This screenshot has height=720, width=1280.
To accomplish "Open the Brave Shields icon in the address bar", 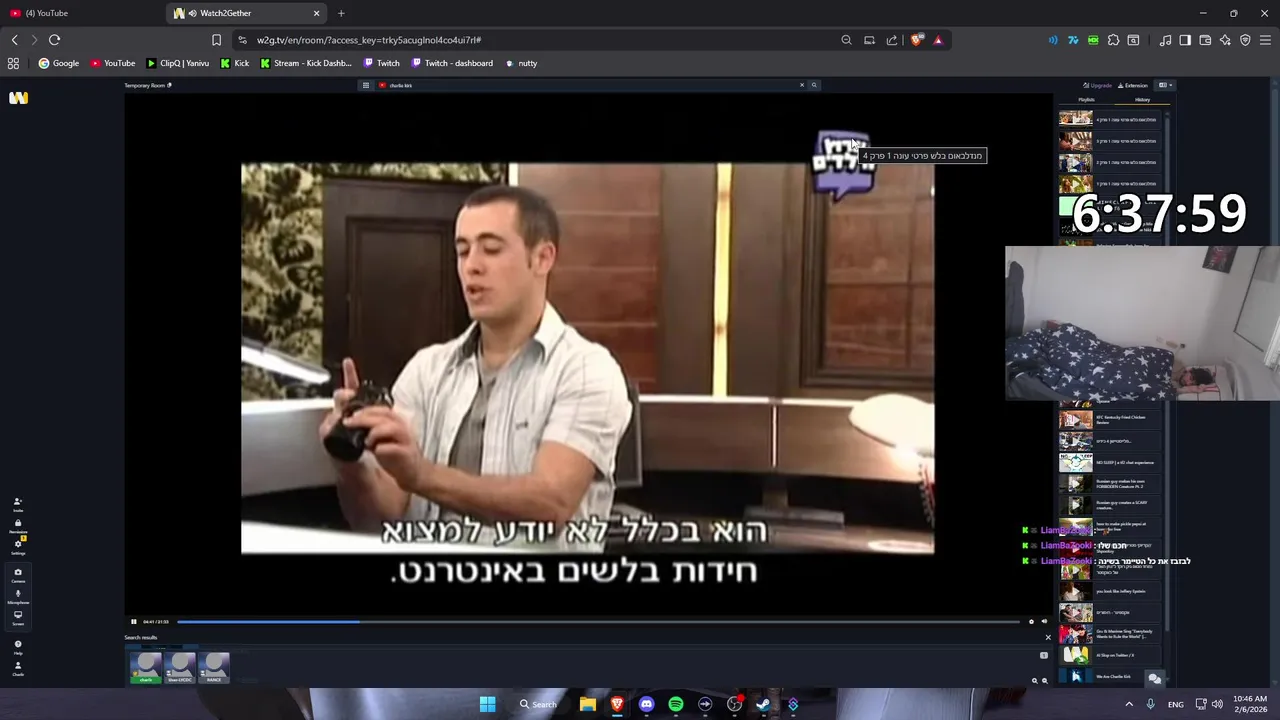I will [916, 40].
